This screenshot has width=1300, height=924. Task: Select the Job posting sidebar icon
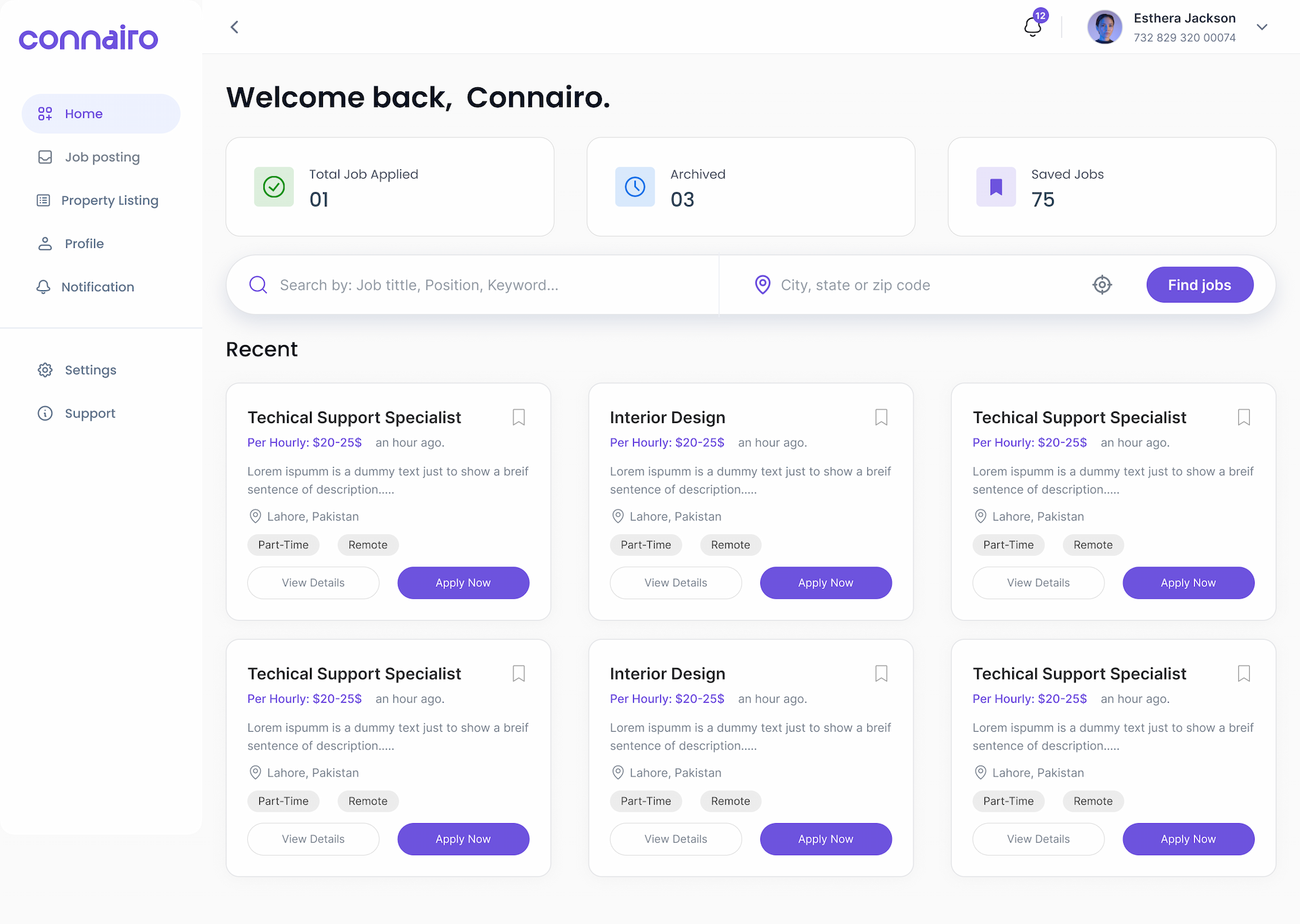(x=45, y=156)
